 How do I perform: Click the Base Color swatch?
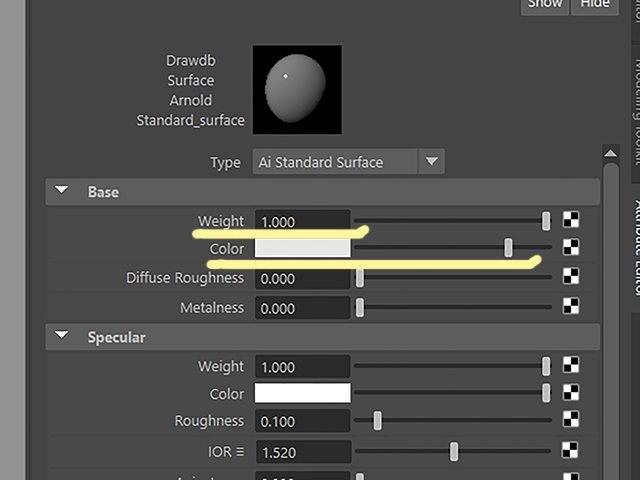pos(302,248)
